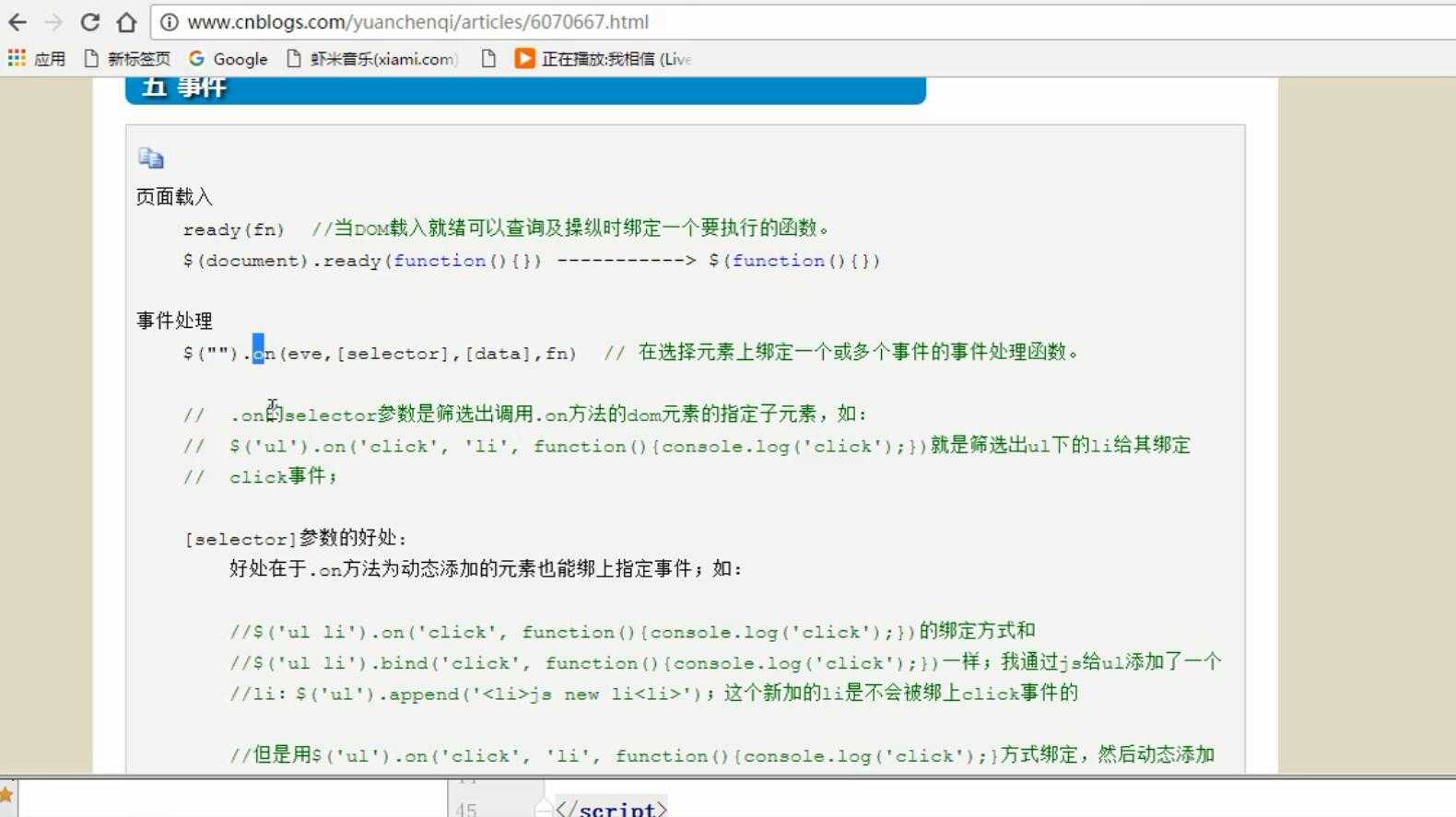This screenshot has width=1456, height=817.
Task: Click line number 45 in editor gutter
Action: [x=465, y=810]
